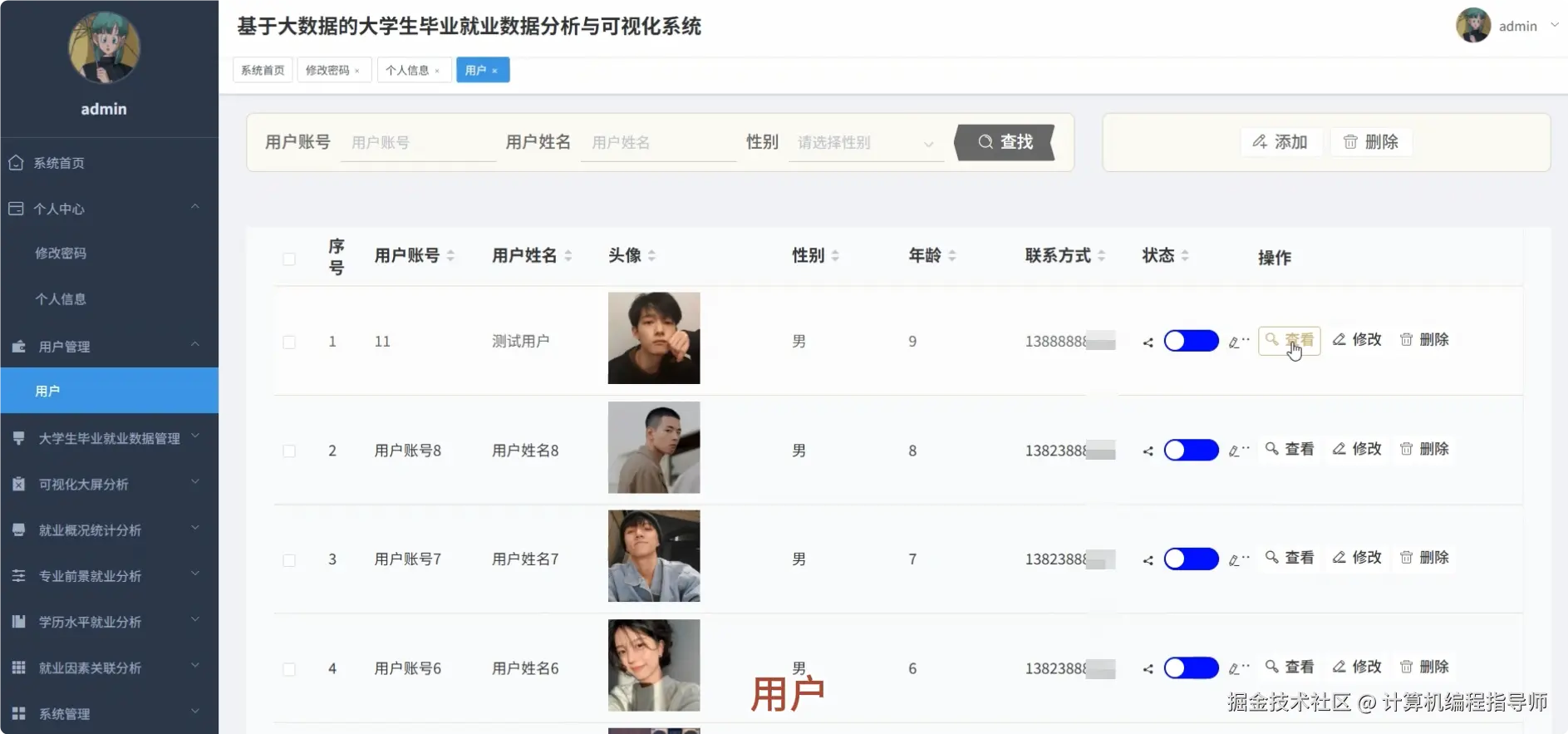Expand the 大学生毕业就业数据管理 menu chevron

click(195, 436)
